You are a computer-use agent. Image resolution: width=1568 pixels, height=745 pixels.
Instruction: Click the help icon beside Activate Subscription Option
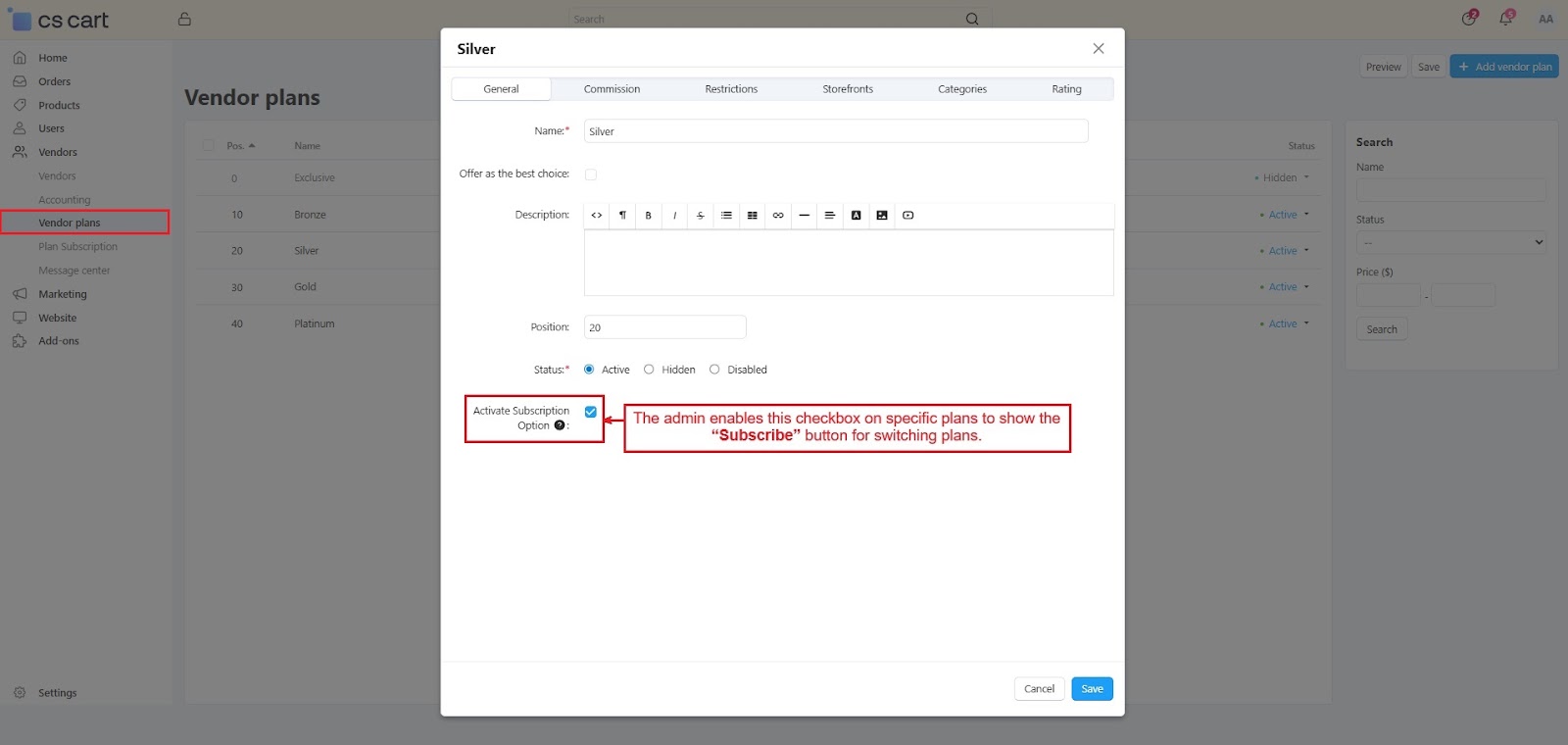point(560,425)
